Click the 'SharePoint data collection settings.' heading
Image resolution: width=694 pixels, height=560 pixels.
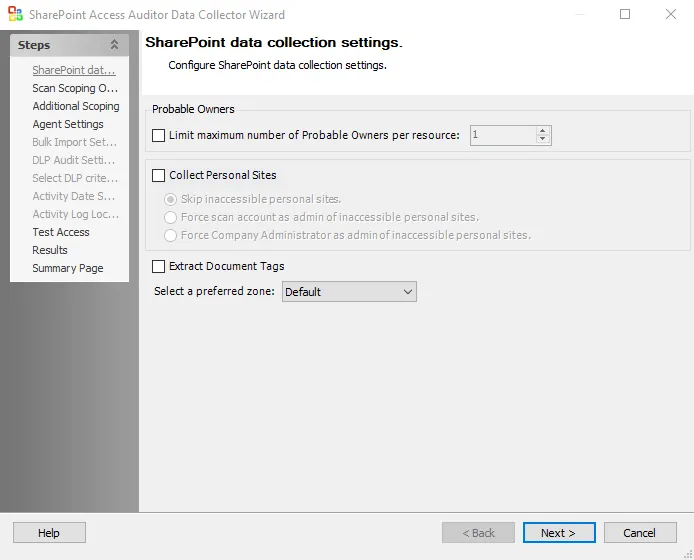(274, 42)
